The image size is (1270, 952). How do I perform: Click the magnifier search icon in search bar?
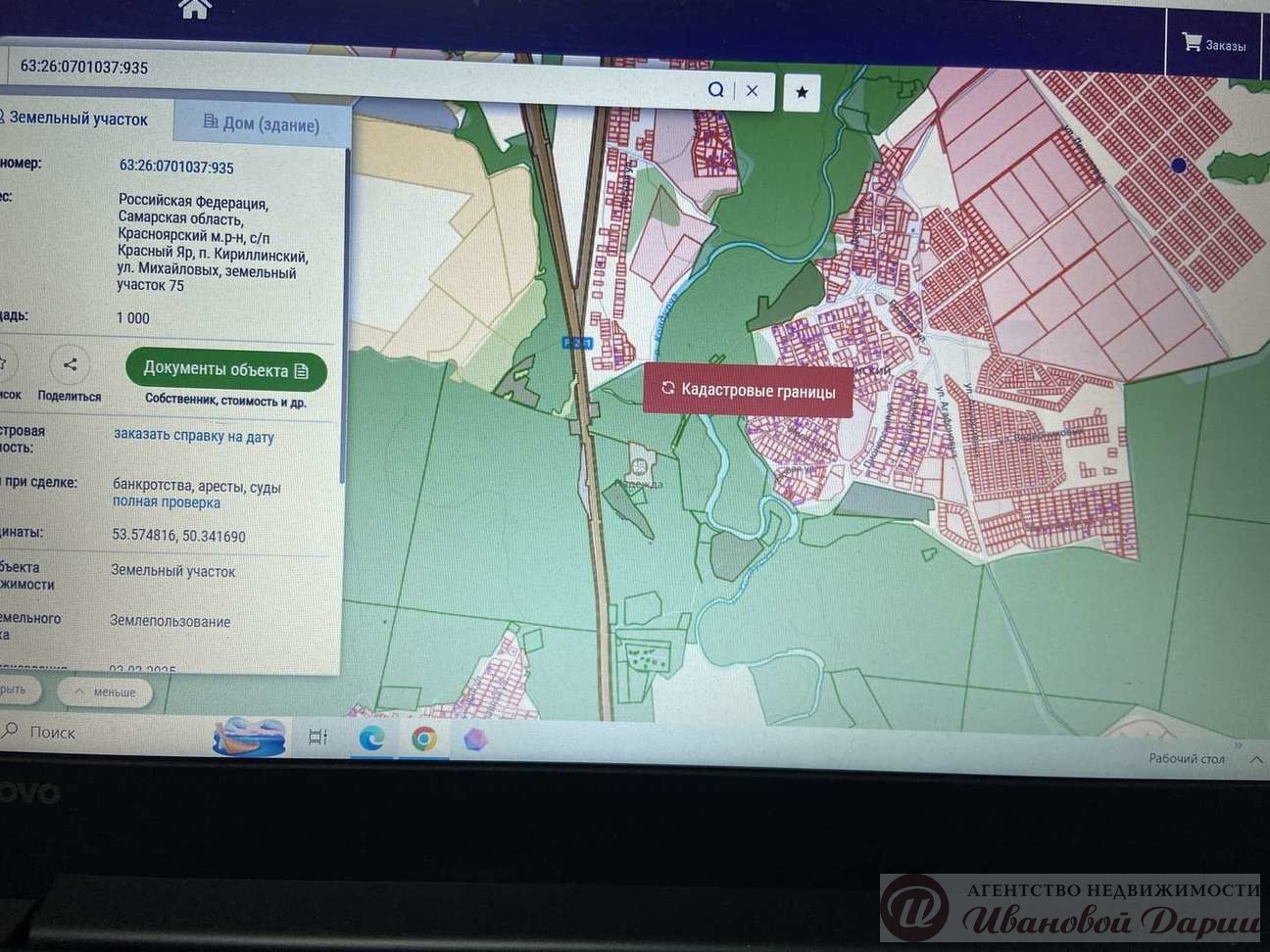pos(715,90)
